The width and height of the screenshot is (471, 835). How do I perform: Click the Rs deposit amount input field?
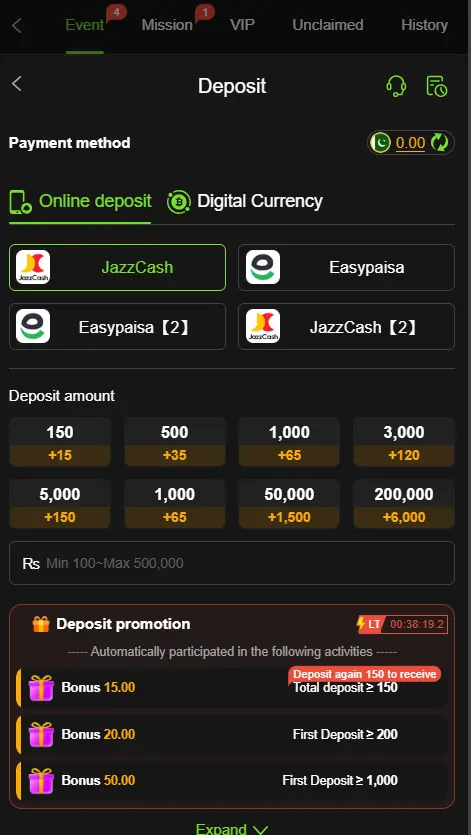pos(232,563)
